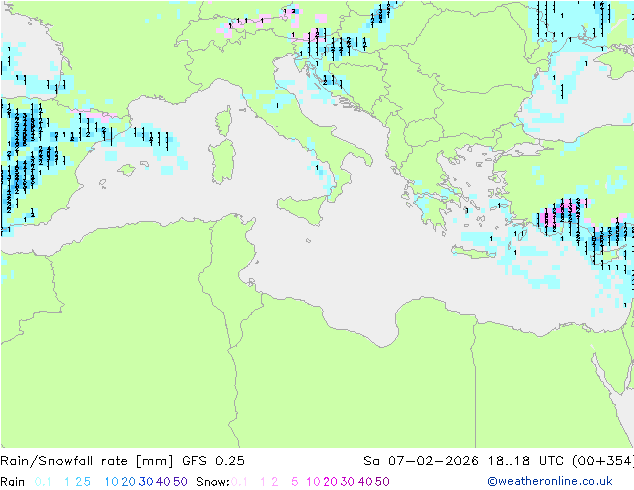Pick the rain legend value 10

click(x=112, y=482)
